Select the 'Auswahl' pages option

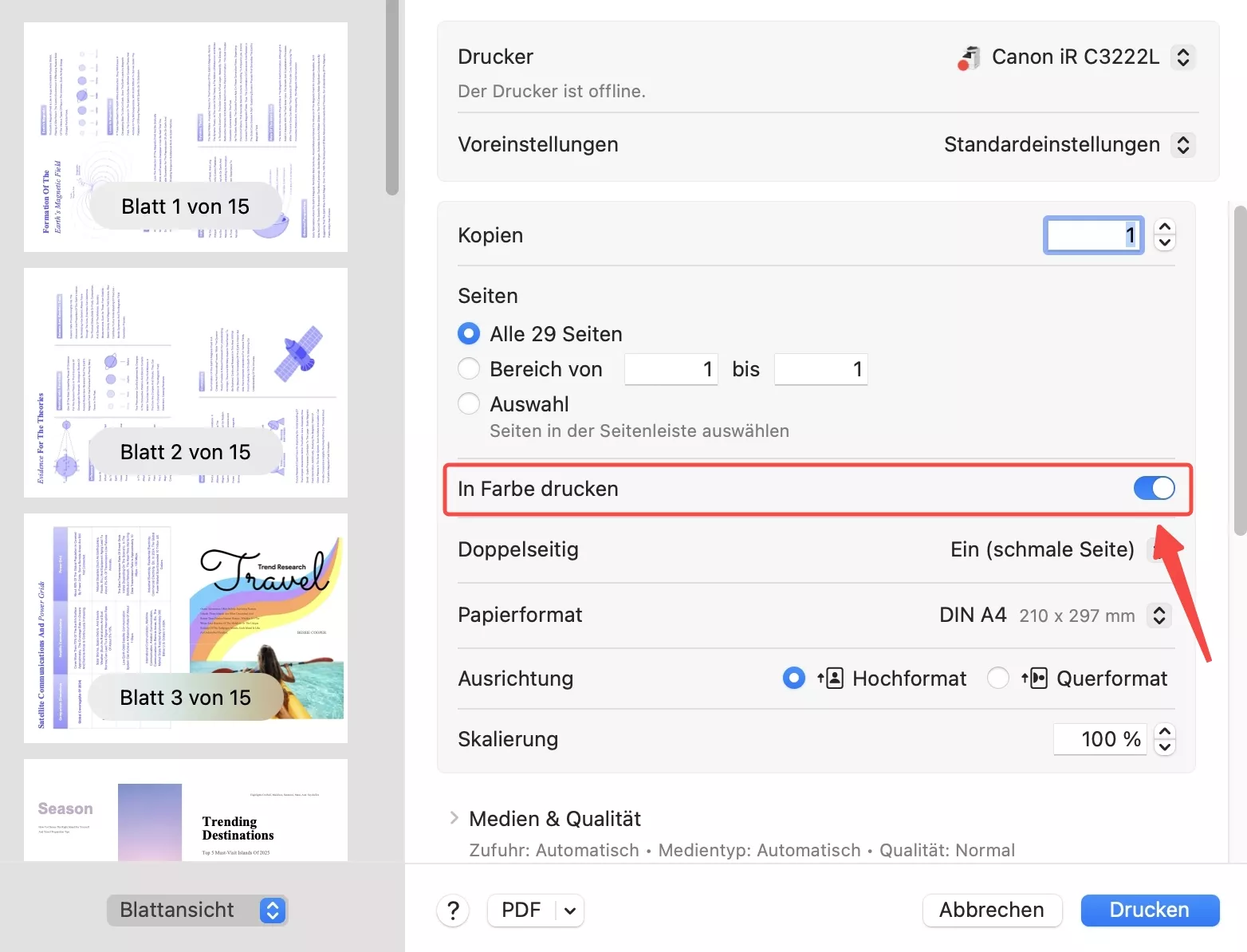[x=469, y=403]
